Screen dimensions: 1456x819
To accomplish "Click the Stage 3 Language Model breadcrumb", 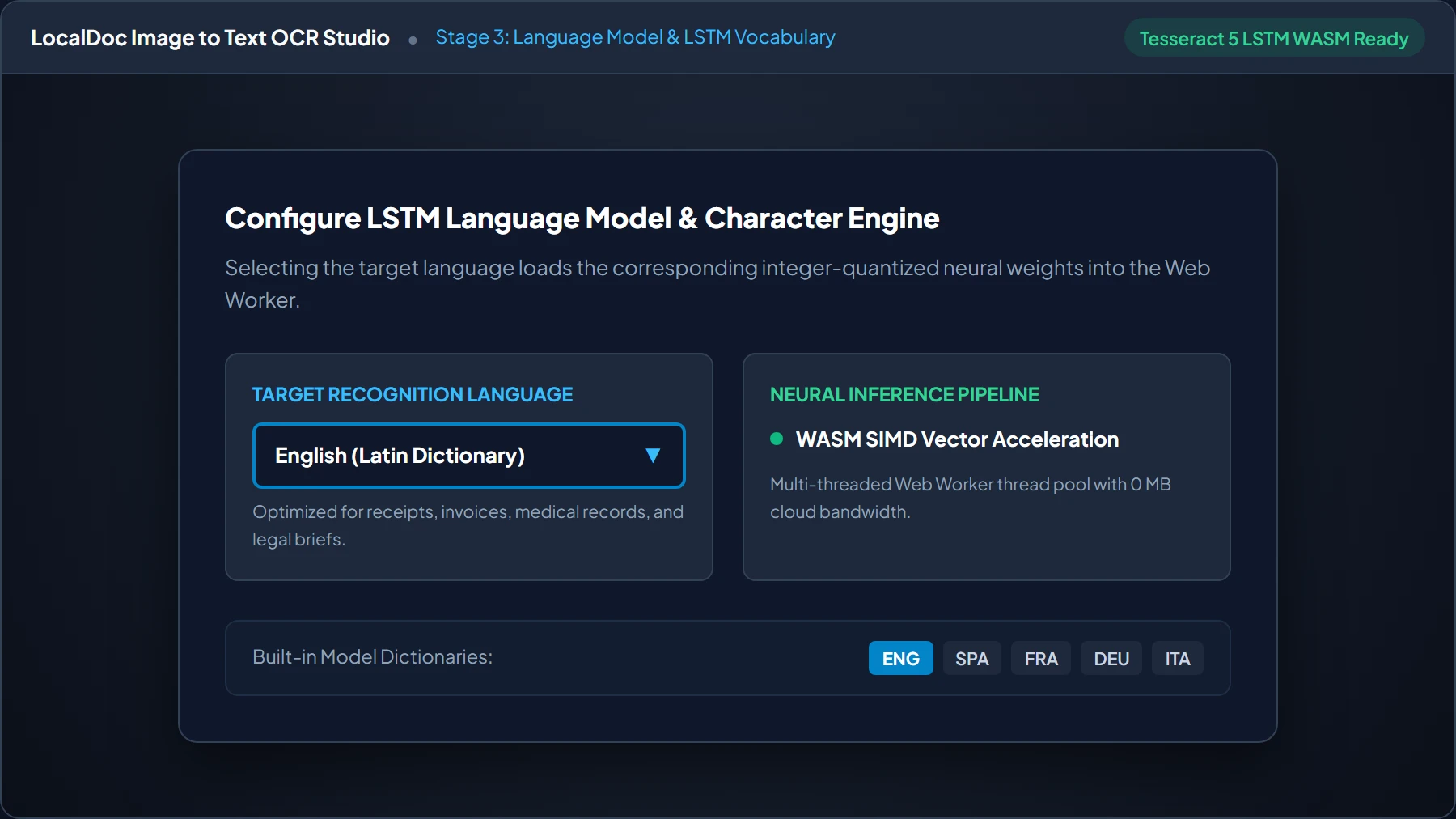I will pos(635,37).
